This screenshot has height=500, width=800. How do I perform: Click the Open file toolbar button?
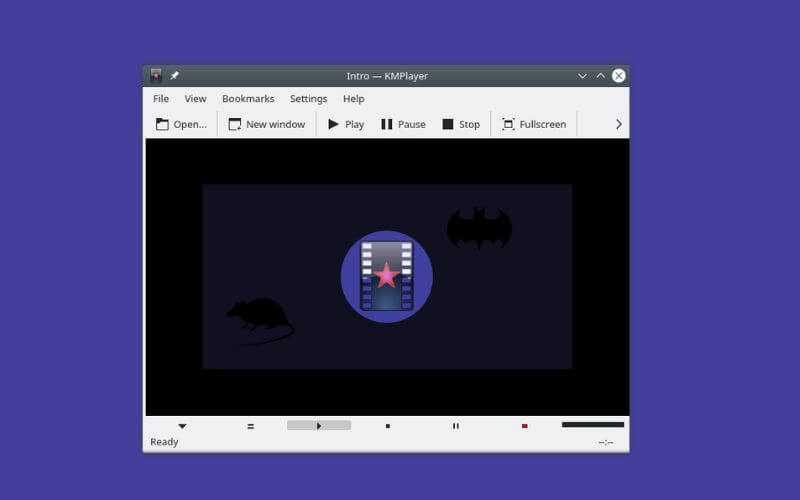coord(181,124)
